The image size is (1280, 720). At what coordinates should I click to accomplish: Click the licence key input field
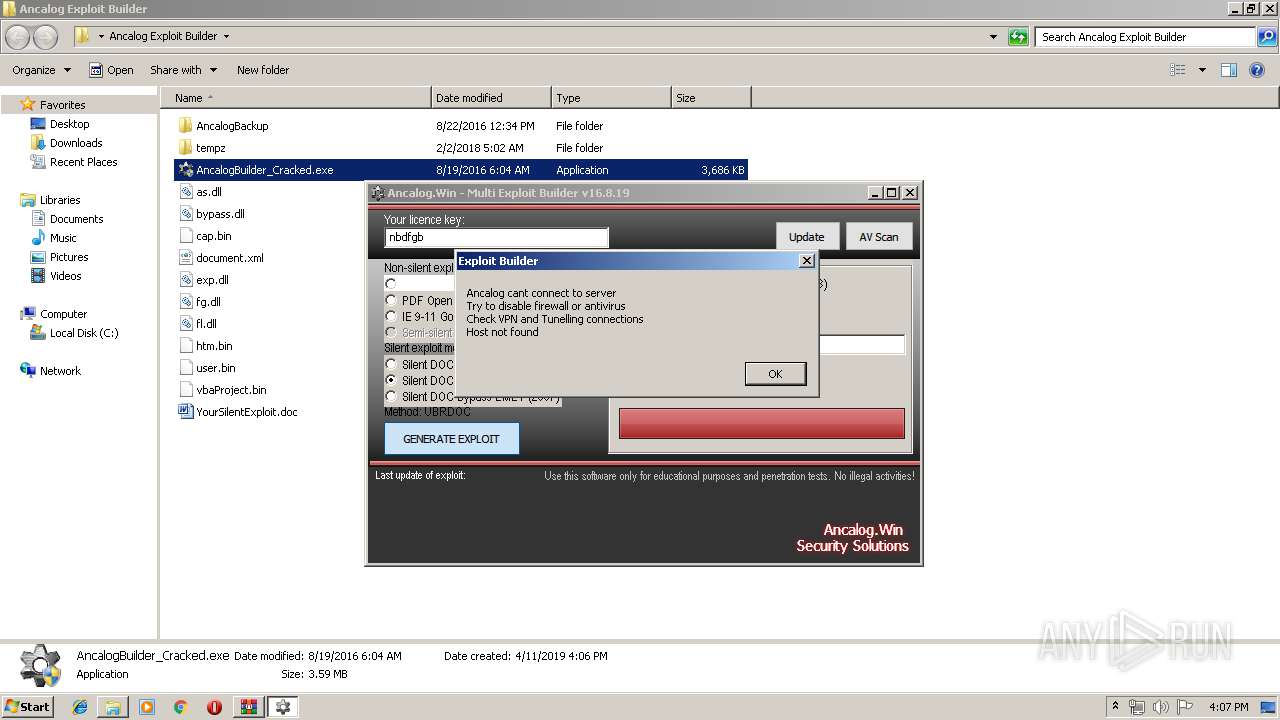(x=496, y=237)
